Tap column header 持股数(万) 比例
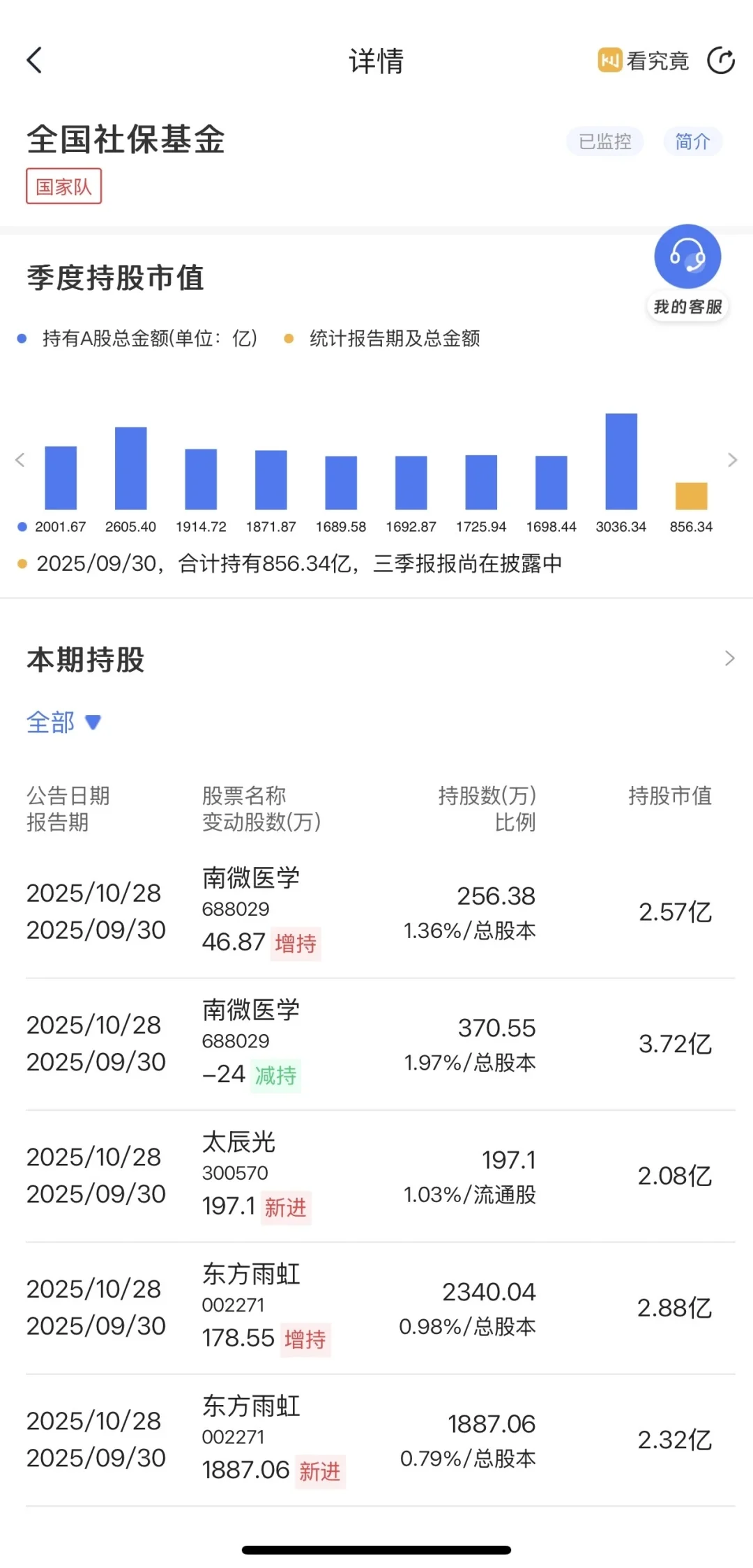 (487, 808)
